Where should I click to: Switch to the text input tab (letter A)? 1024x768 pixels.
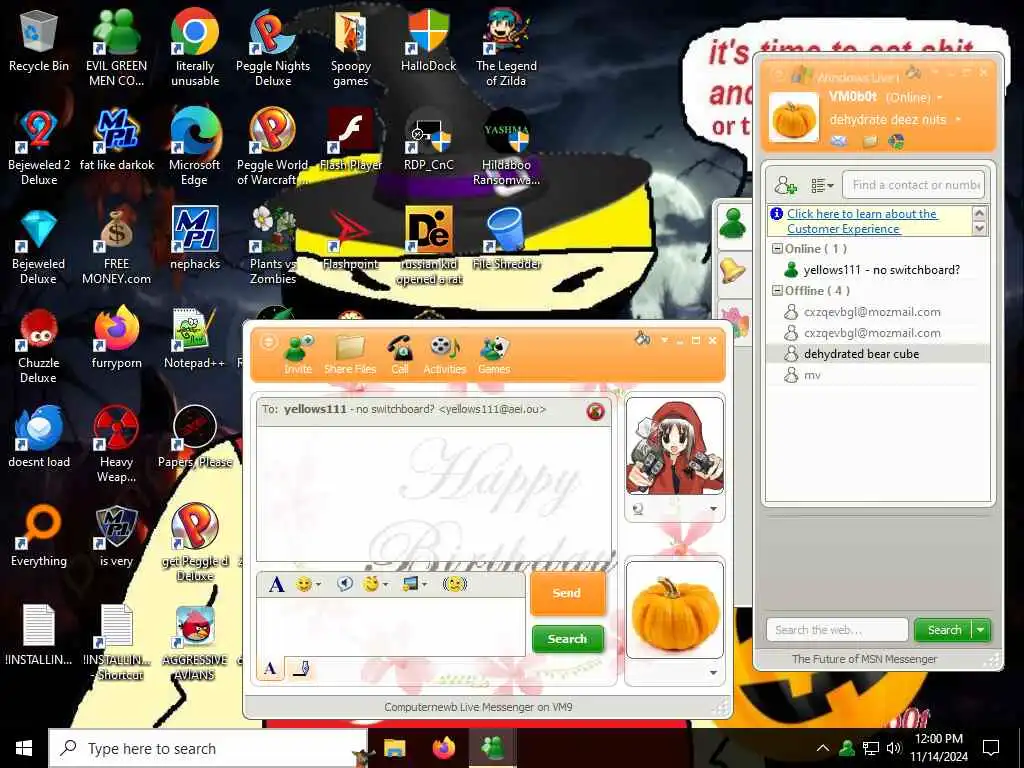(270, 669)
